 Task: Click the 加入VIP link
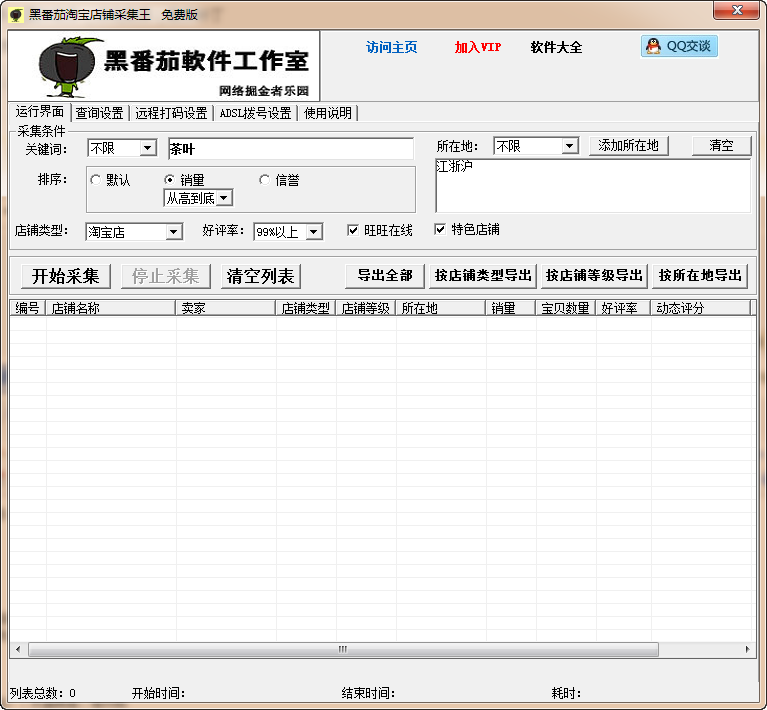tap(478, 47)
